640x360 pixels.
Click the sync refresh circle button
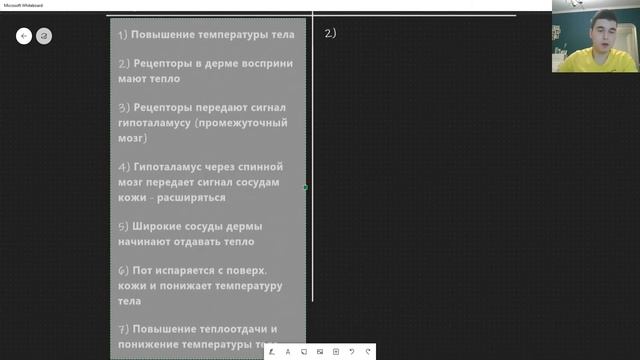tap(44, 36)
